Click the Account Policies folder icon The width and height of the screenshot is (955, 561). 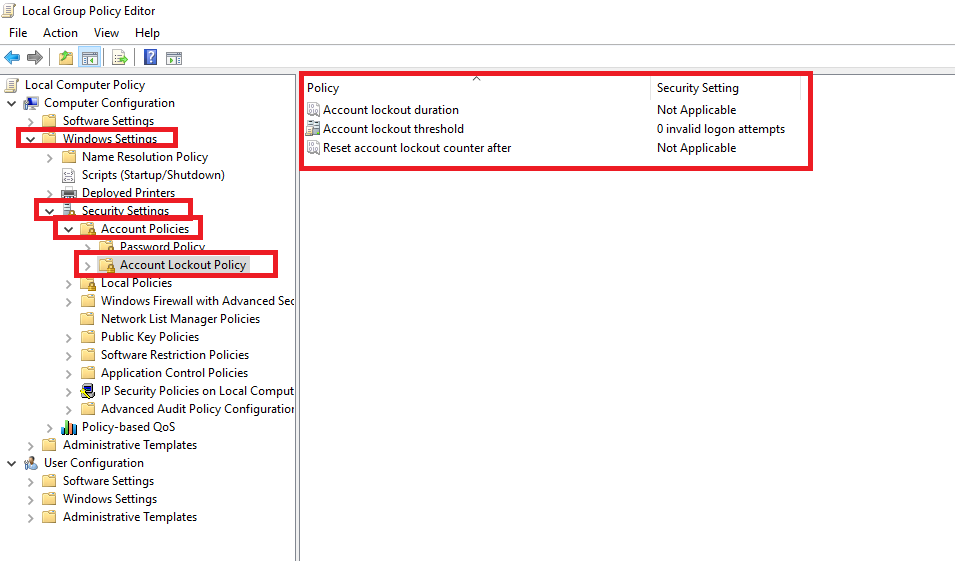[x=88, y=229]
